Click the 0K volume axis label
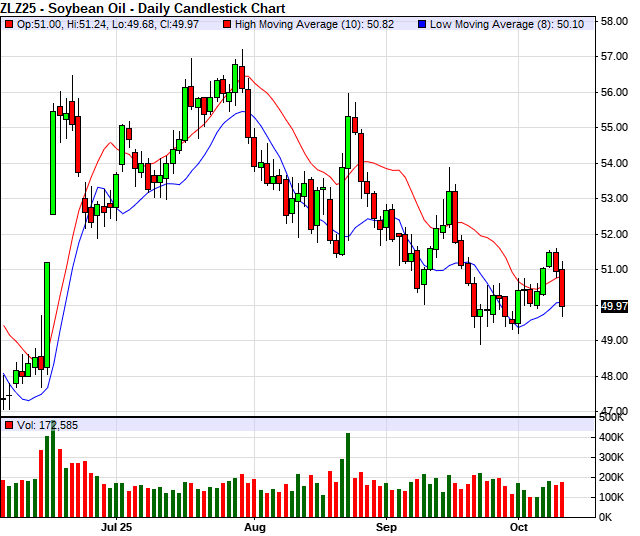 pos(606,517)
